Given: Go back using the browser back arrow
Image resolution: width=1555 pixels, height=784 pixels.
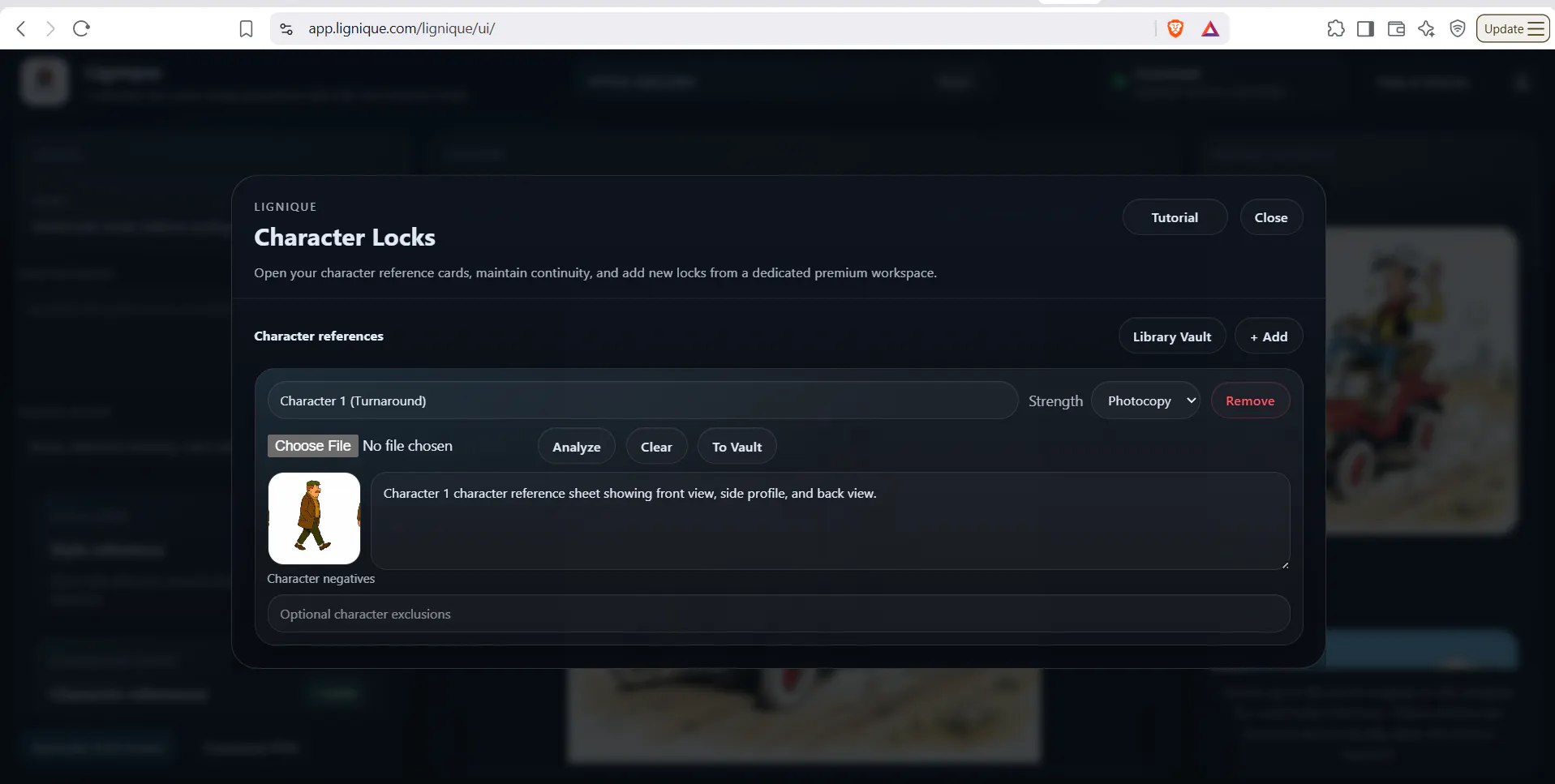Looking at the screenshot, I should pyautogui.click(x=21, y=29).
